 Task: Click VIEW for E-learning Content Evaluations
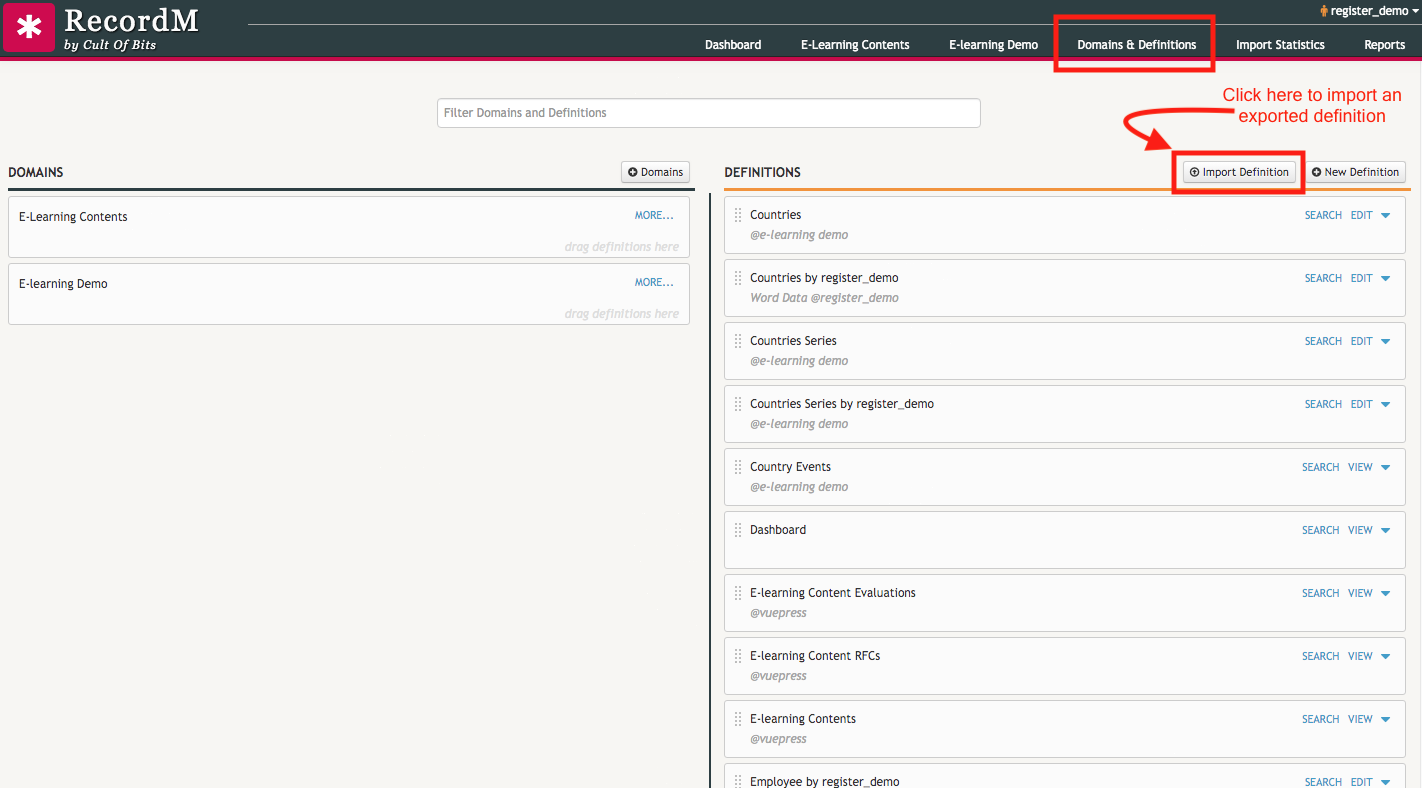tap(1360, 593)
